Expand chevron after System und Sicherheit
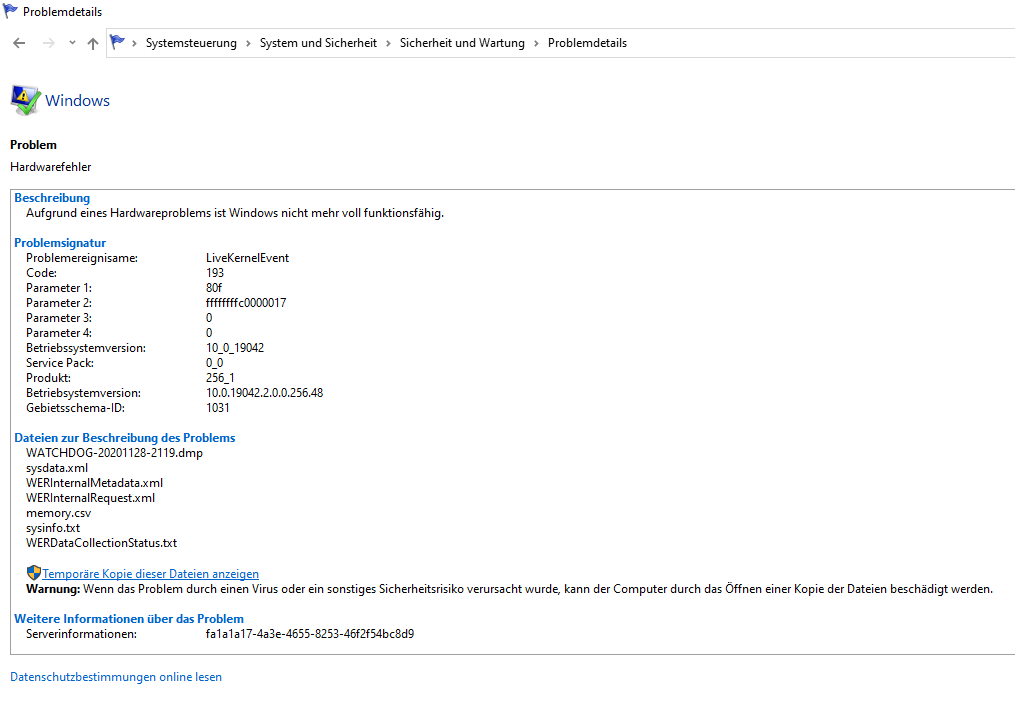Image resolution: width=1015 pixels, height=721 pixels. (x=388, y=43)
